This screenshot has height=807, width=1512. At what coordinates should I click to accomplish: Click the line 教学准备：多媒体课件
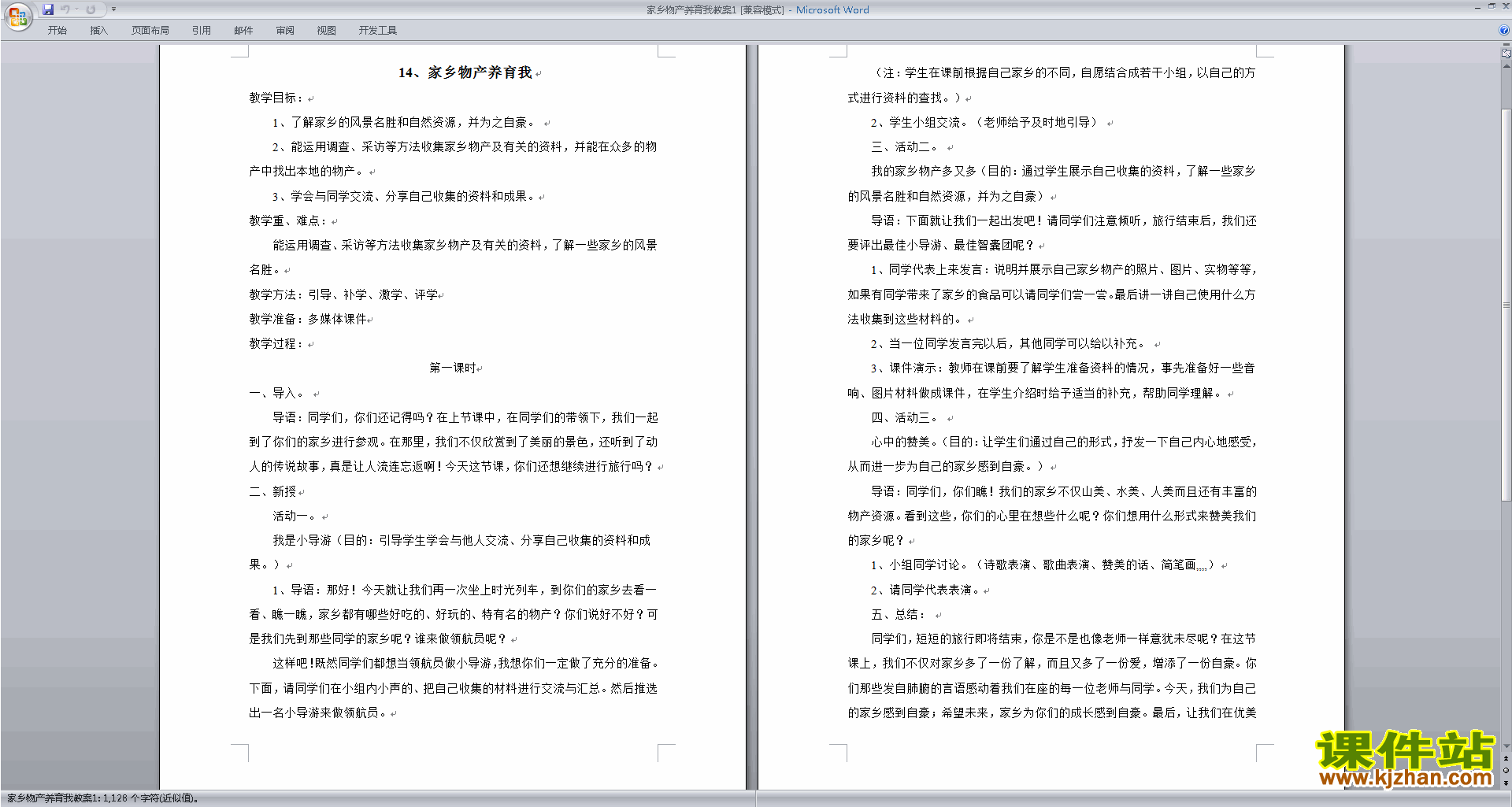coord(308,319)
